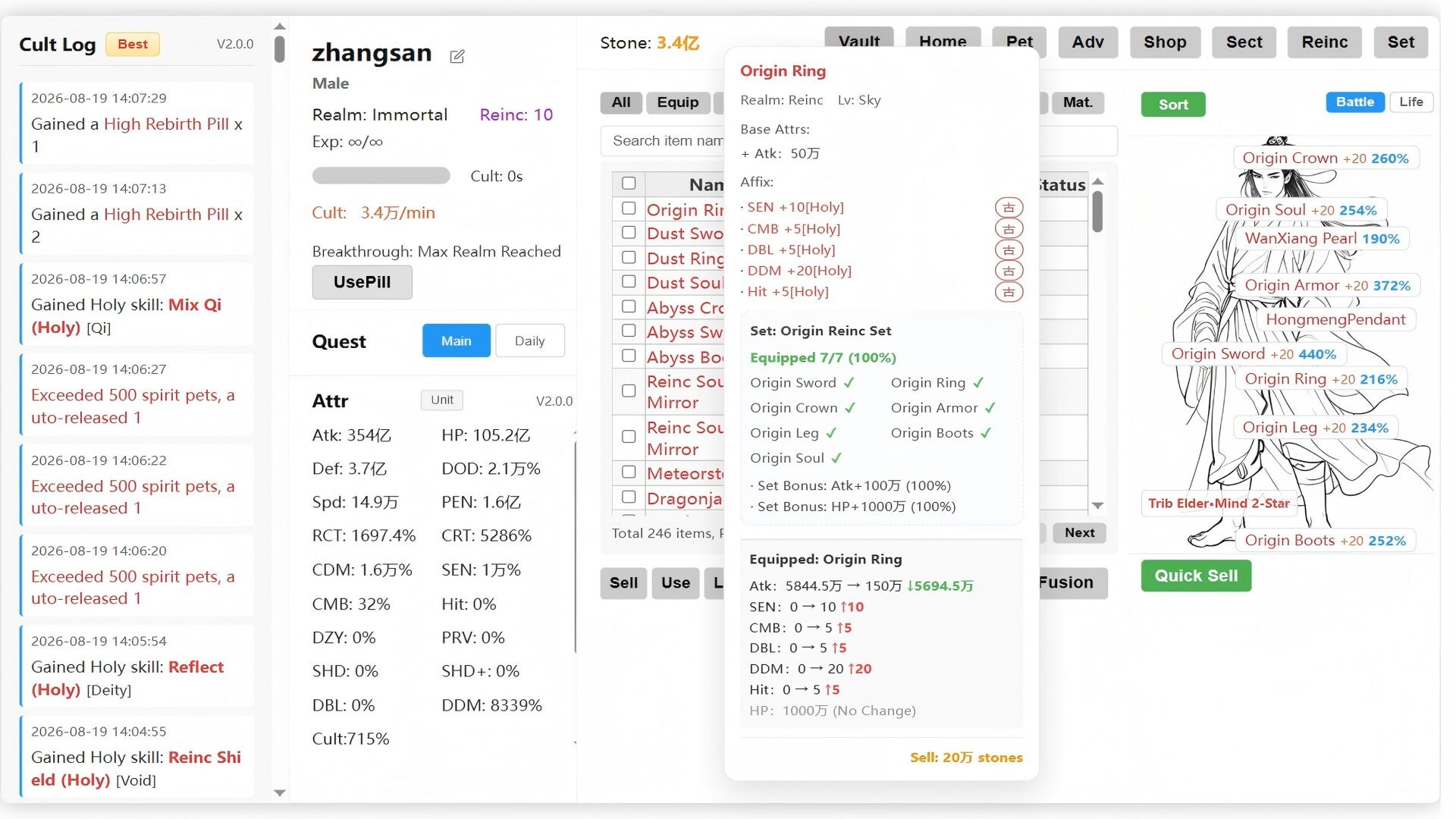This screenshot has width=1456, height=819.
Task: Click the UsePill button
Action: point(362,282)
